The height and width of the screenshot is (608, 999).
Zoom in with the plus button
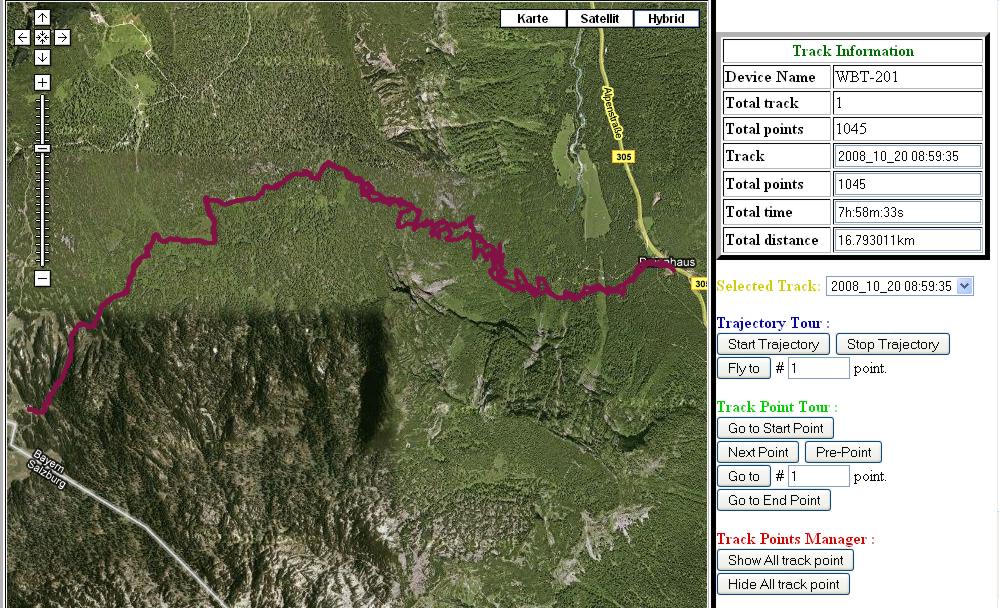42,83
